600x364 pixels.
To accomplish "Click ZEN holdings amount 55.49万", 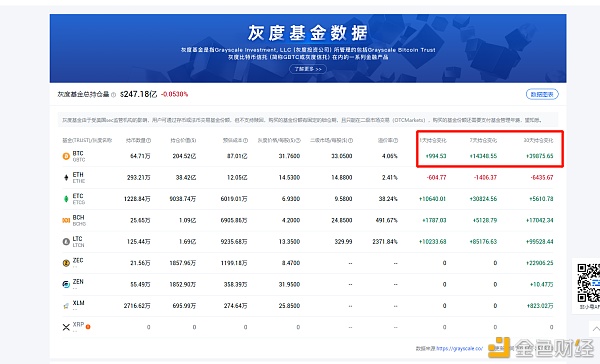I will tap(140, 284).
